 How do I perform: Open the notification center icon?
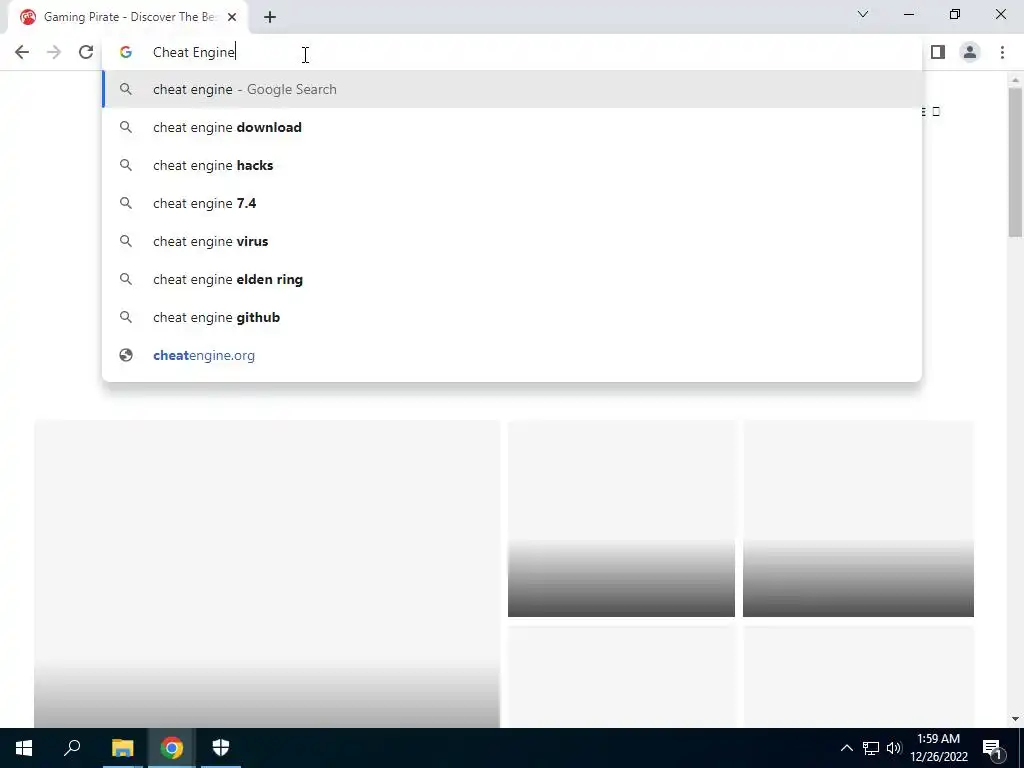tap(992, 748)
